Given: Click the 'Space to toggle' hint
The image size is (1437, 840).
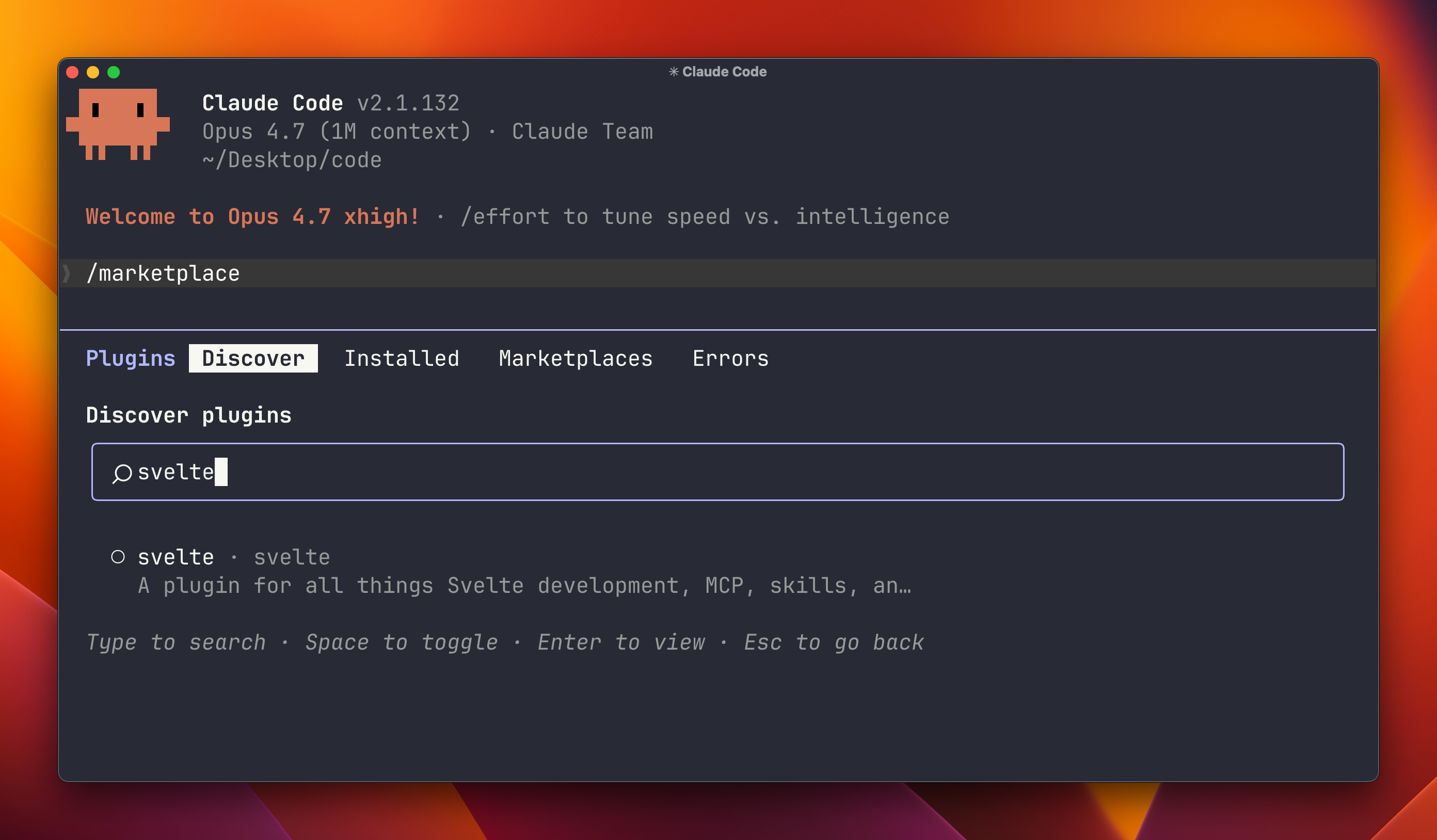Looking at the screenshot, I should point(402,642).
